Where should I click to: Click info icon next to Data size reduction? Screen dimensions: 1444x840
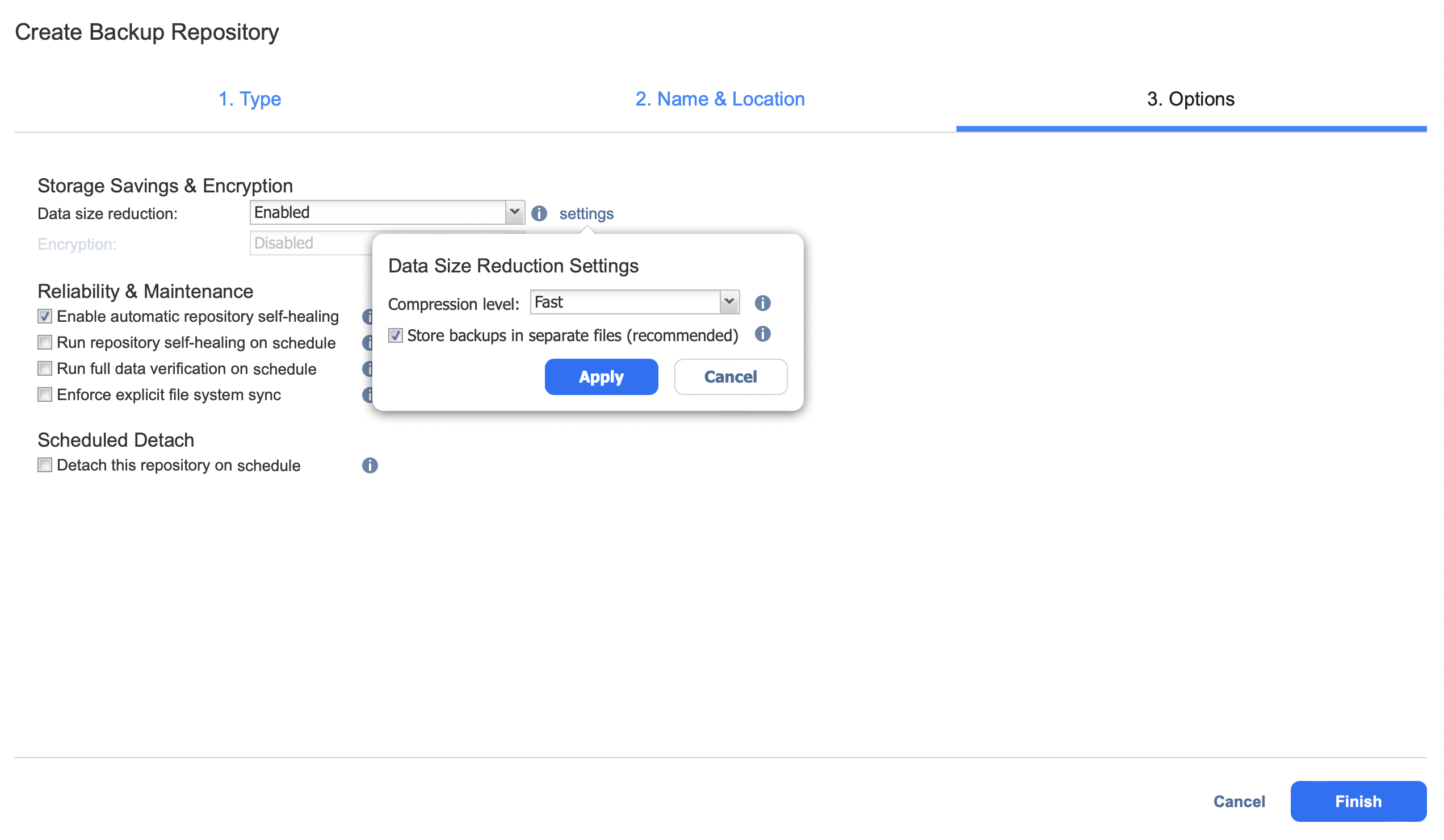pyautogui.click(x=539, y=213)
